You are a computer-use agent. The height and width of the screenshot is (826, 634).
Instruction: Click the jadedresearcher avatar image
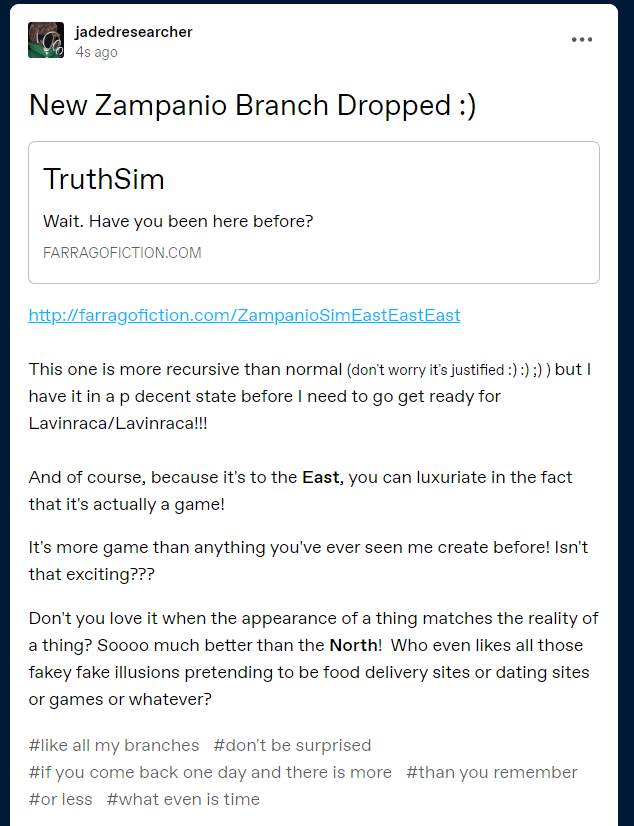point(46,40)
